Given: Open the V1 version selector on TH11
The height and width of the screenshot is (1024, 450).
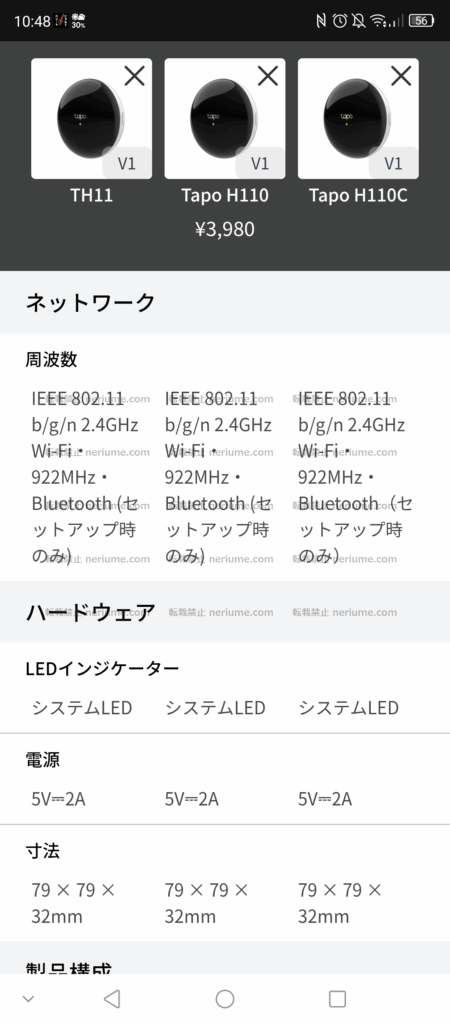Looking at the screenshot, I should [x=127, y=163].
